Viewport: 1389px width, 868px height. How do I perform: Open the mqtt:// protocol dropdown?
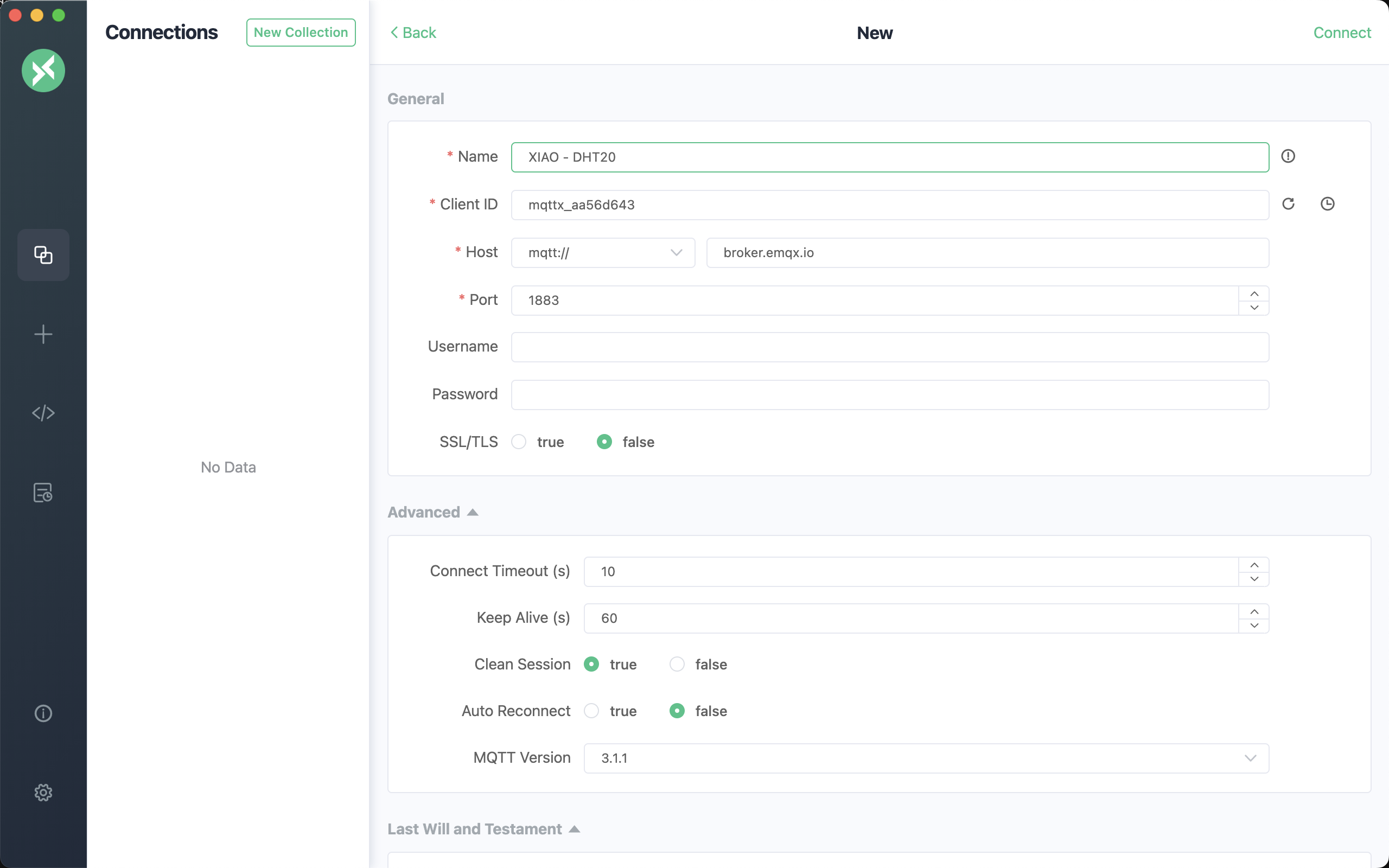coord(603,253)
